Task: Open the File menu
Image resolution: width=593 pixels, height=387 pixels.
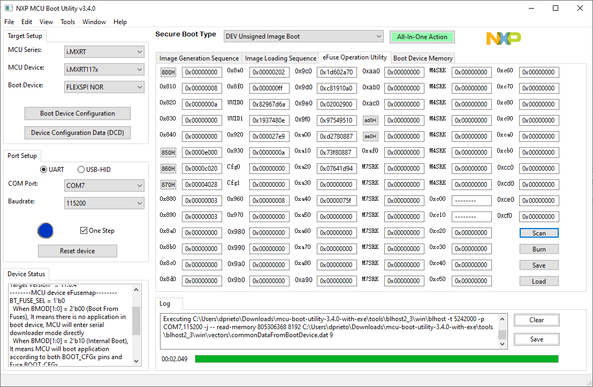Action: 9,22
